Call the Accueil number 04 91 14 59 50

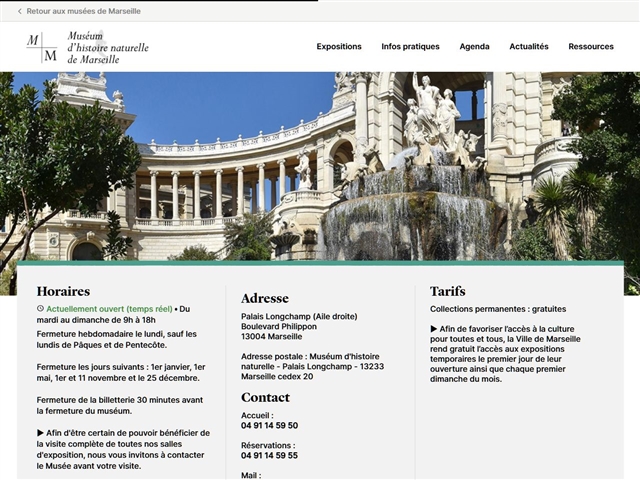(269, 425)
